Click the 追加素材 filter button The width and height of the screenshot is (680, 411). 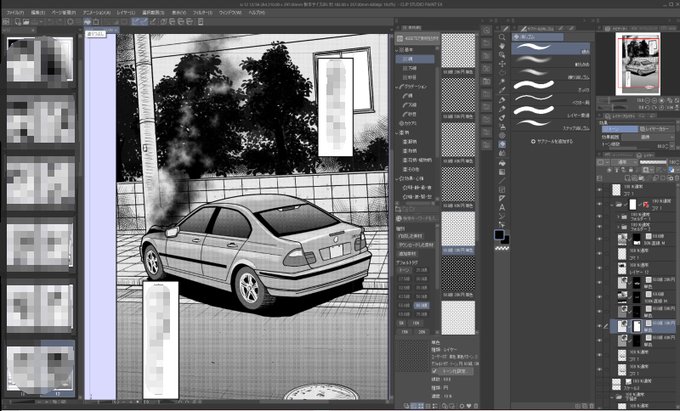(407, 254)
